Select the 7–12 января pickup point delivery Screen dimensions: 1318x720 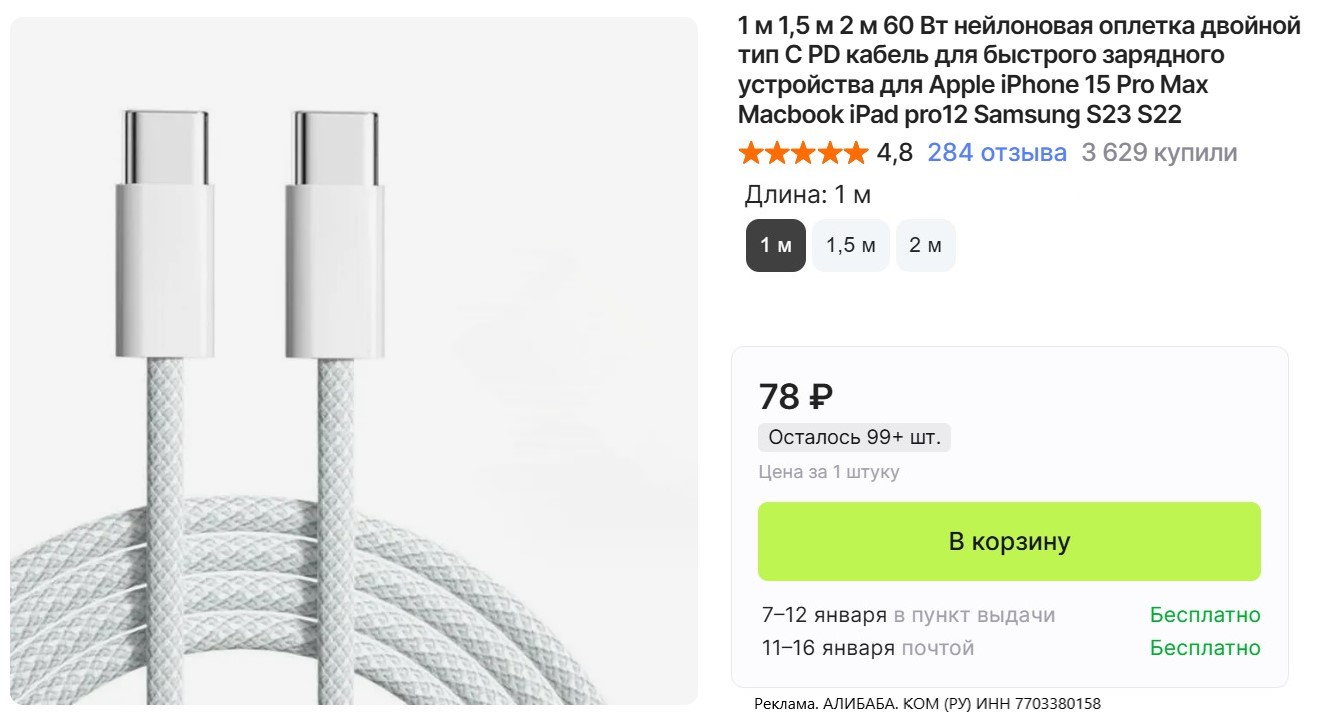pos(908,615)
